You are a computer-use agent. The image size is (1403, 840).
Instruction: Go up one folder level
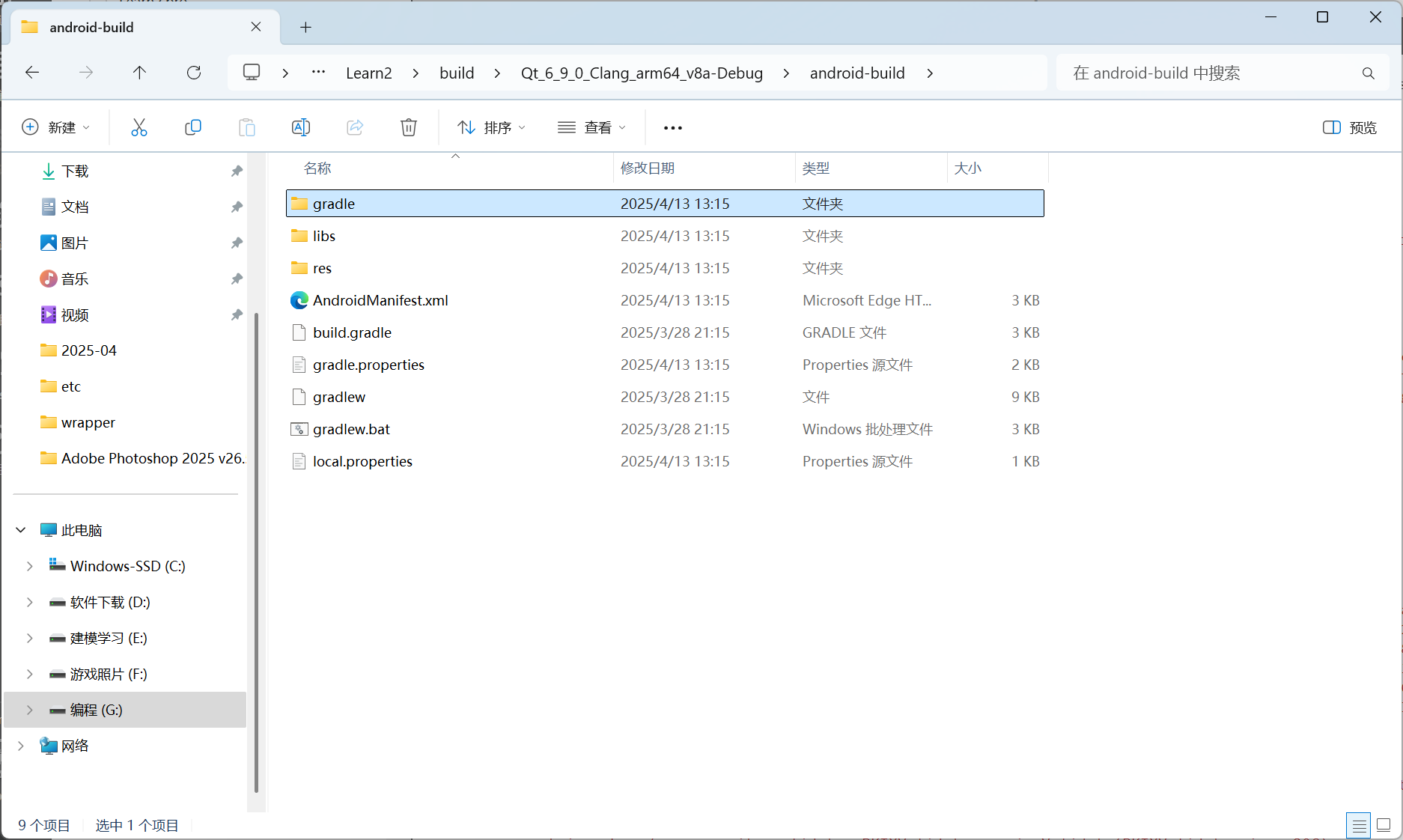139,73
